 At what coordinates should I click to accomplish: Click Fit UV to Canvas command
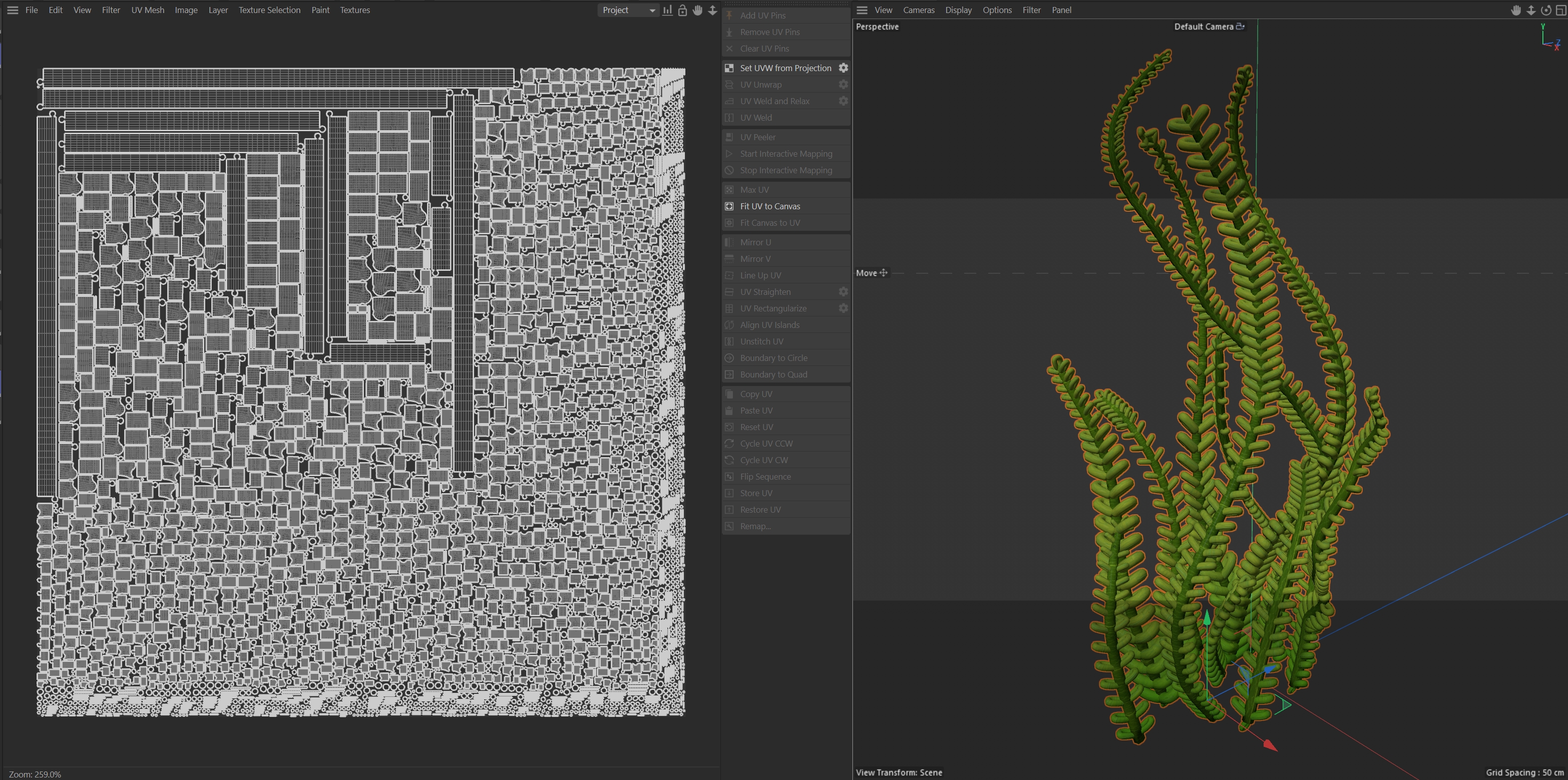tap(770, 206)
